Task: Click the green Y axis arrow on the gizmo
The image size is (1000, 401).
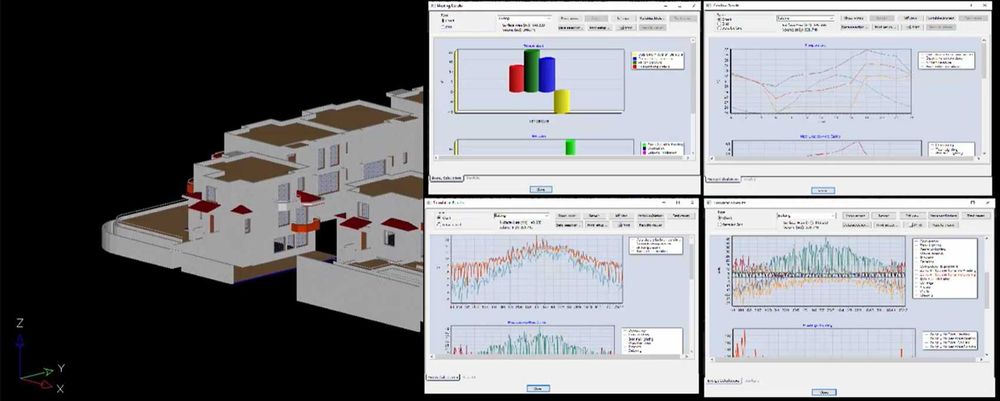Action: pos(38,372)
